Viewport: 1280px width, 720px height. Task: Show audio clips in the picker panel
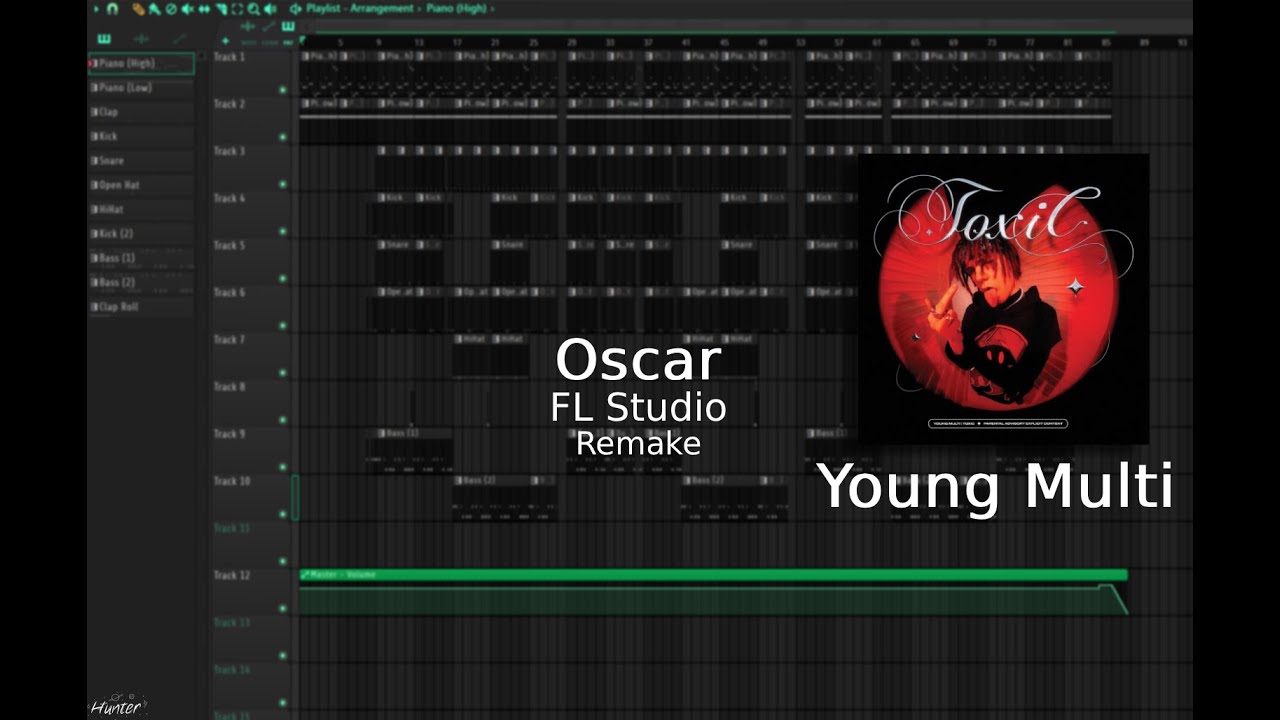pos(141,39)
